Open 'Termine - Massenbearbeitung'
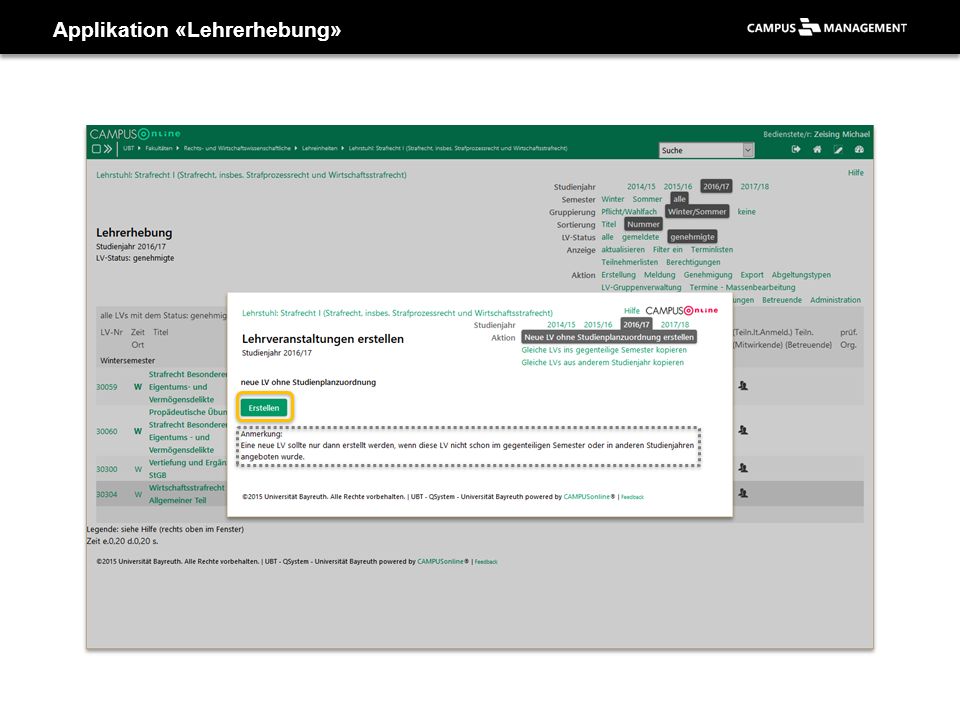The width and height of the screenshot is (960, 720). click(x=743, y=287)
